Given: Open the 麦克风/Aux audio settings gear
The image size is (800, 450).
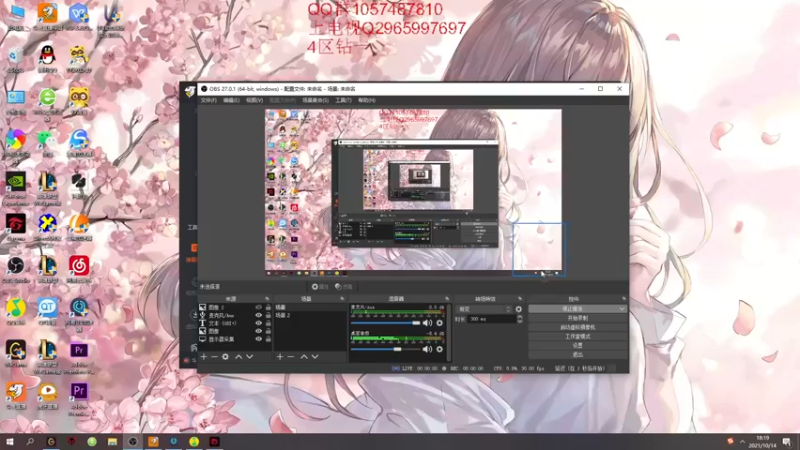Looking at the screenshot, I should coord(439,323).
